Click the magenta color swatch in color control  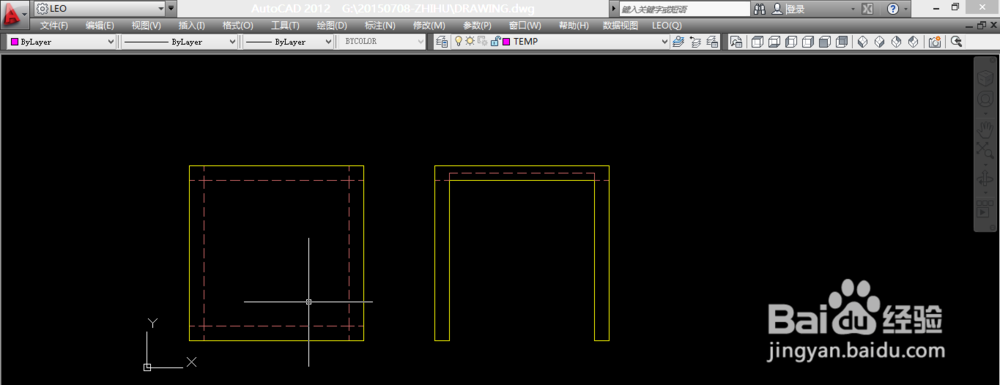pos(14,41)
